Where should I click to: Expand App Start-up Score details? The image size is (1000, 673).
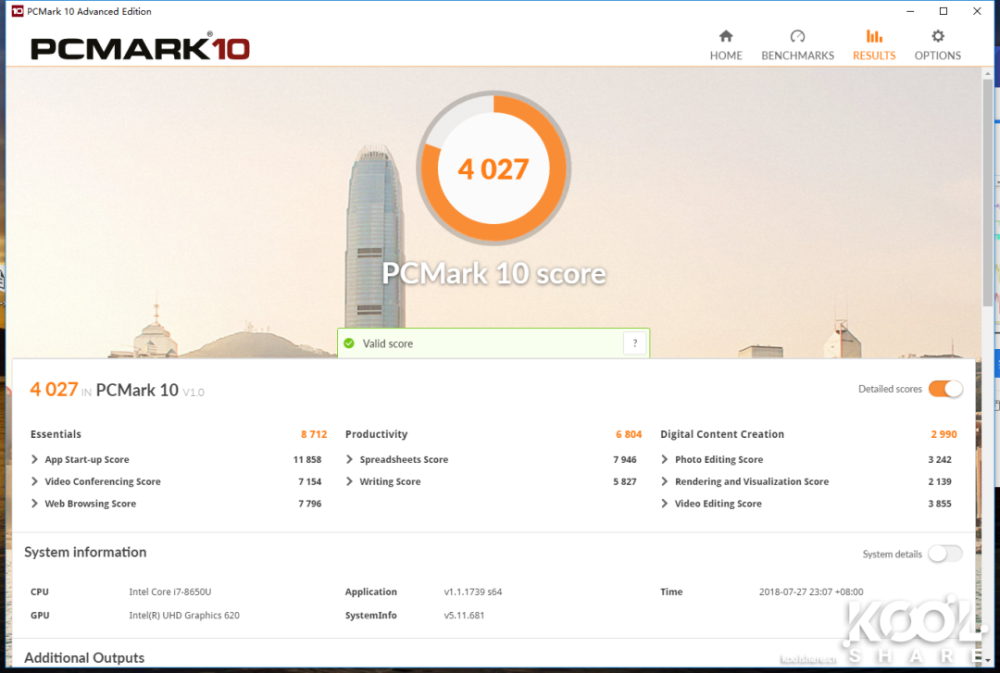pyautogui.click(x=34, y=459)
